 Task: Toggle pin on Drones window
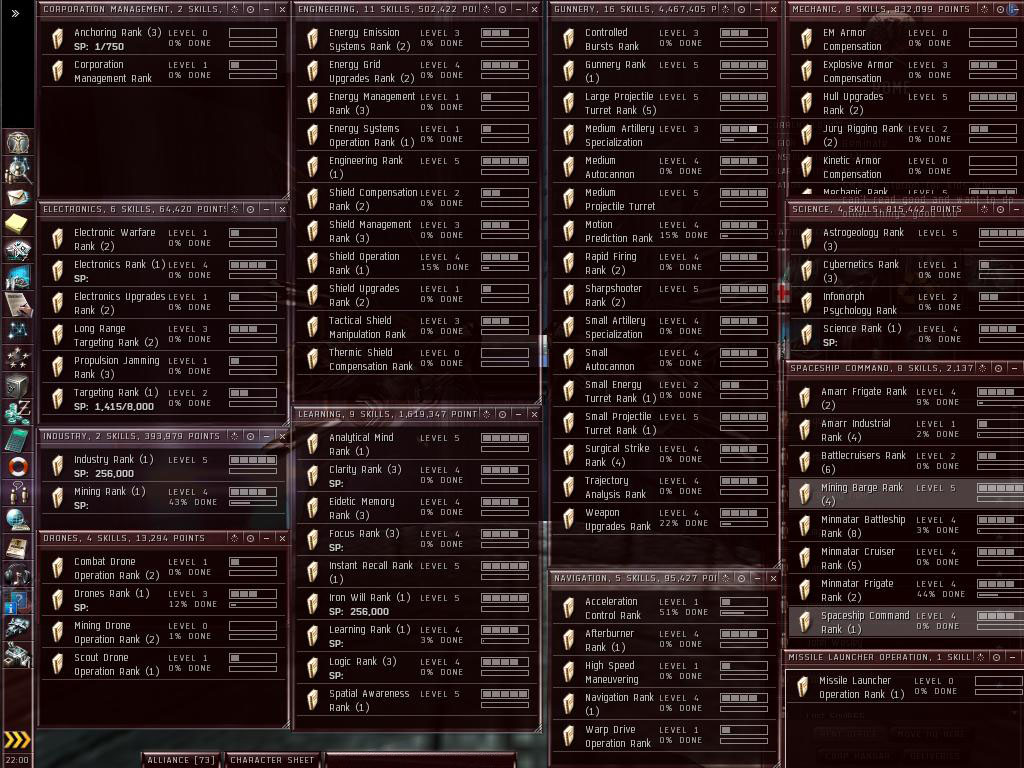pos(250,538)
